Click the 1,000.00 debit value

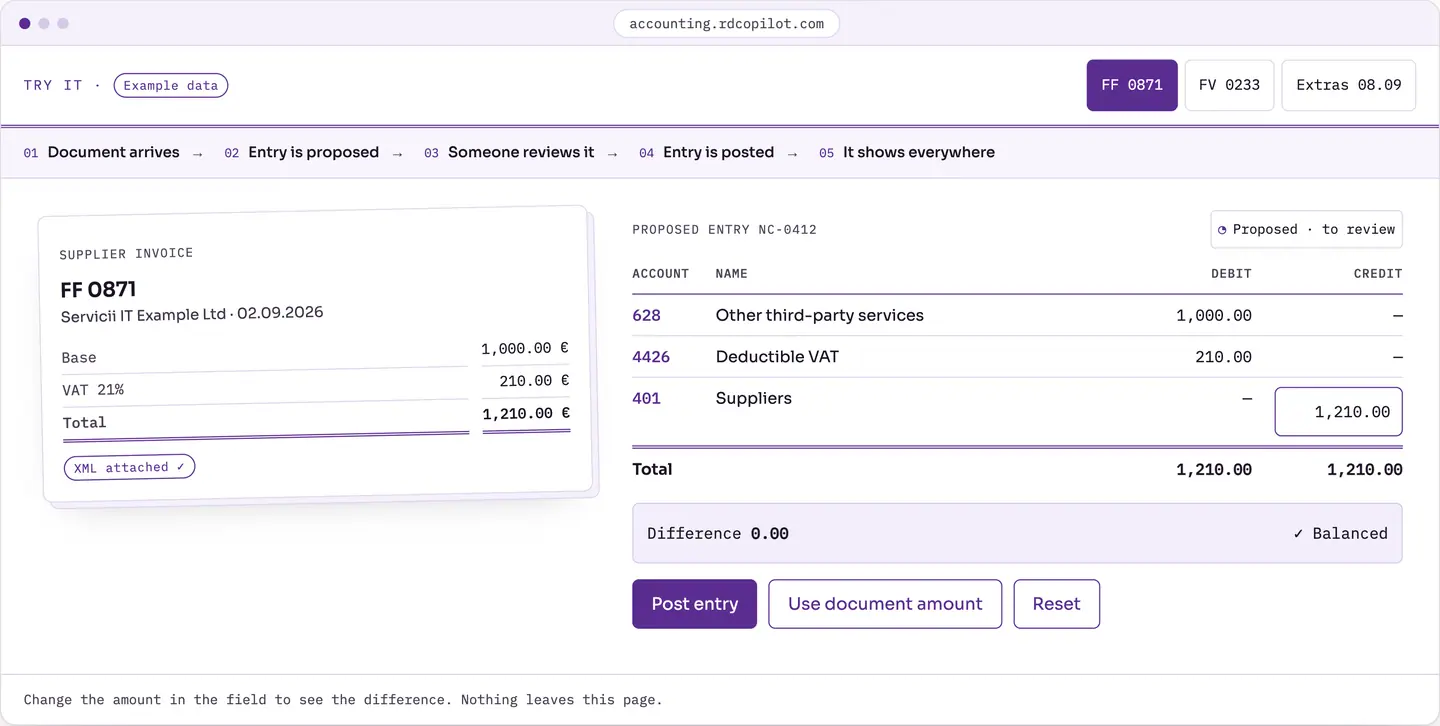1214,315
